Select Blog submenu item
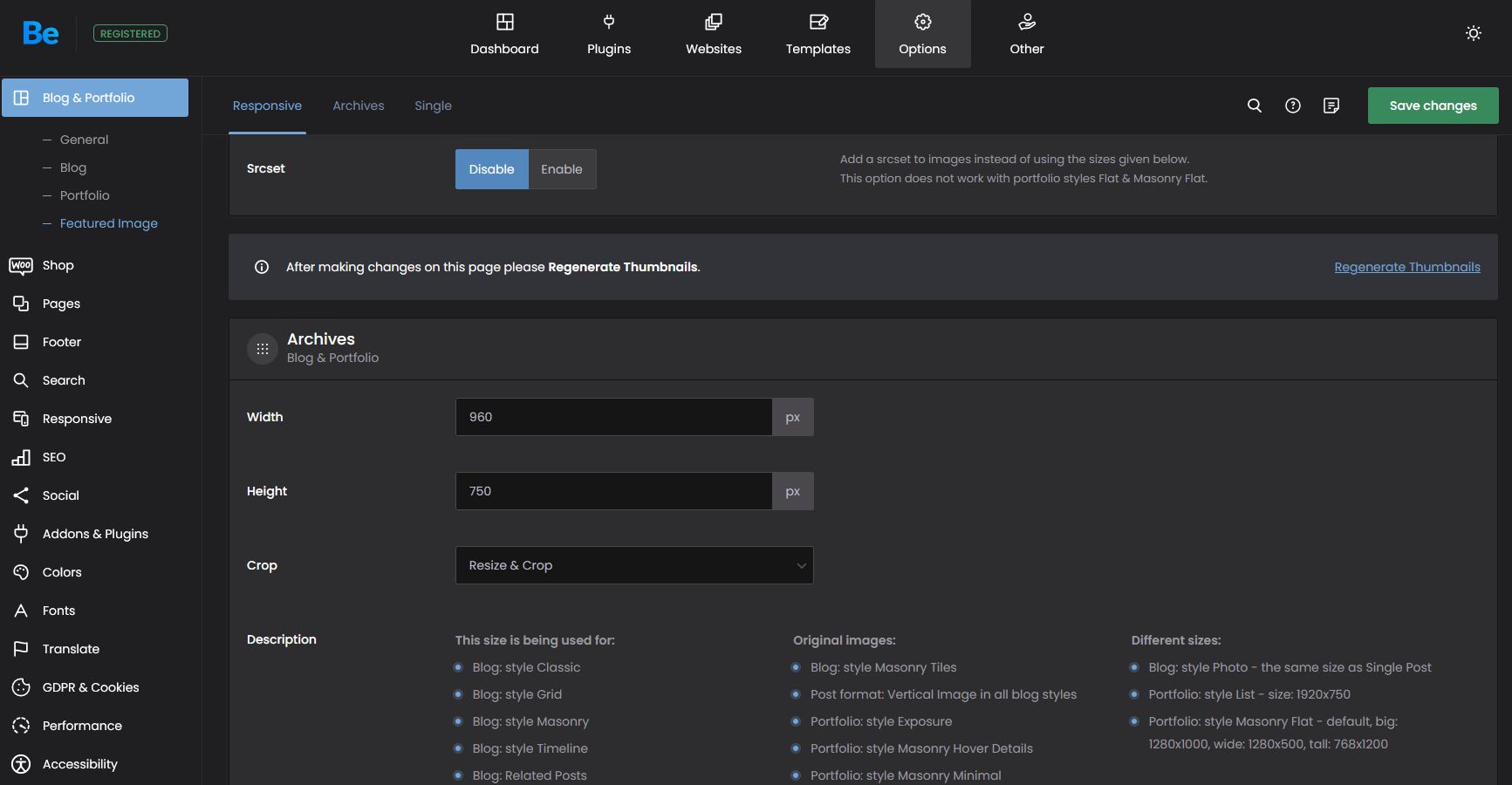The width and height of the screenshot is (1512, 785). [73, 167]
